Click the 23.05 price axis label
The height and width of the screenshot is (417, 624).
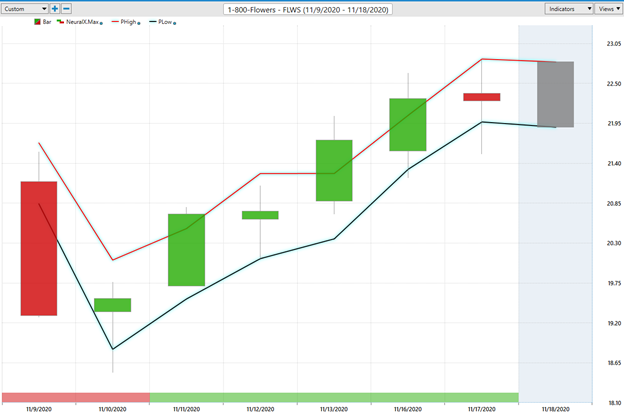[614, 44]
